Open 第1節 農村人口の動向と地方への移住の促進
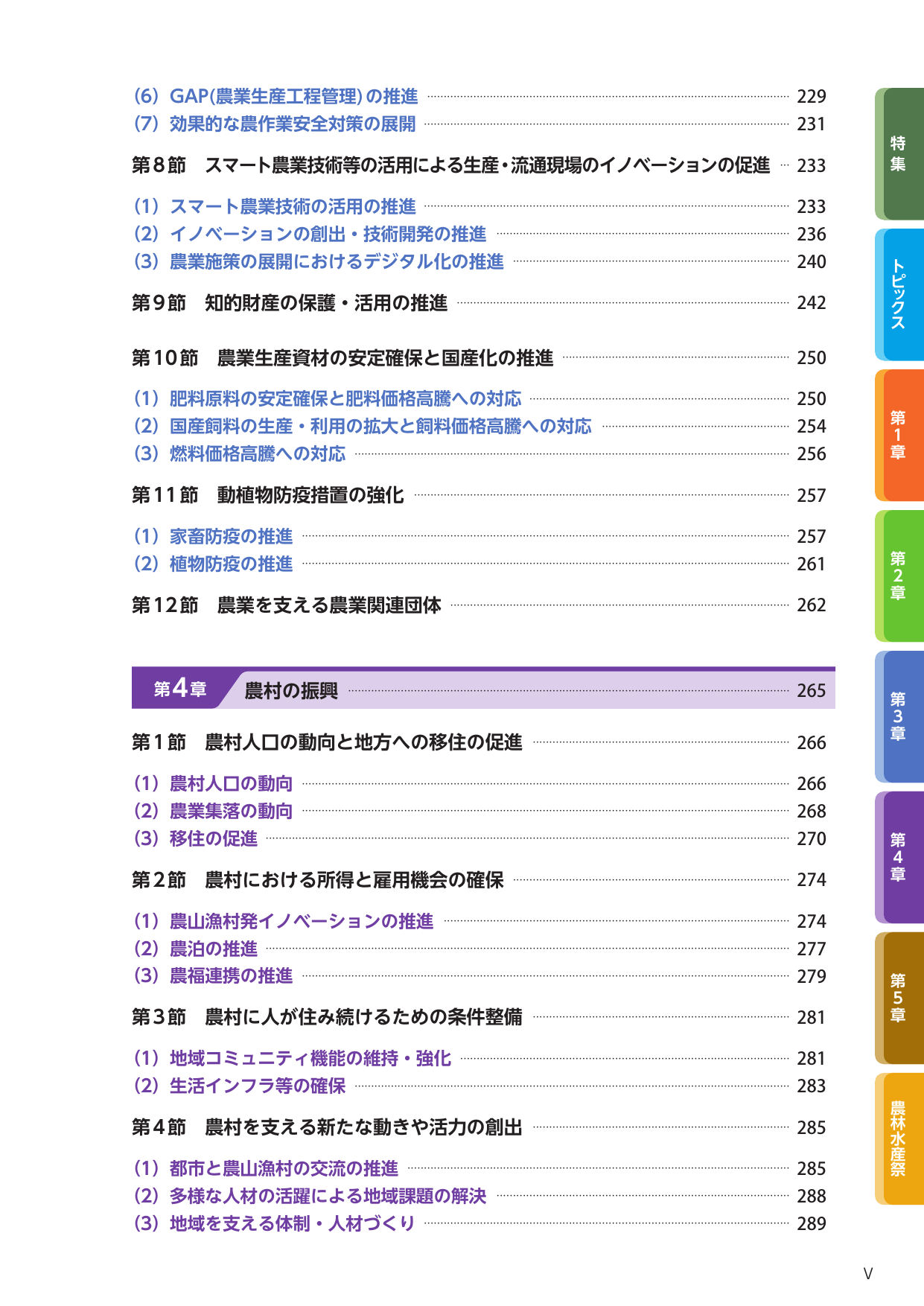Image resolution: width=924 pixels, height=1306 pixels. [x=327, y=742]
